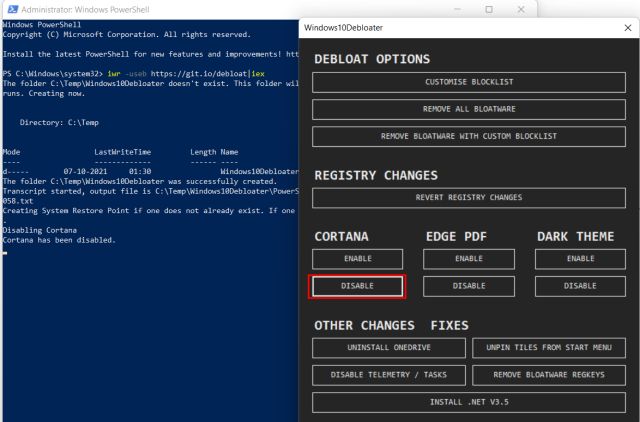Image resolution: width=640 pixels, height=422 pixels.
Task: Click Install .NET V3.5 button
Action: click(468, 402)
